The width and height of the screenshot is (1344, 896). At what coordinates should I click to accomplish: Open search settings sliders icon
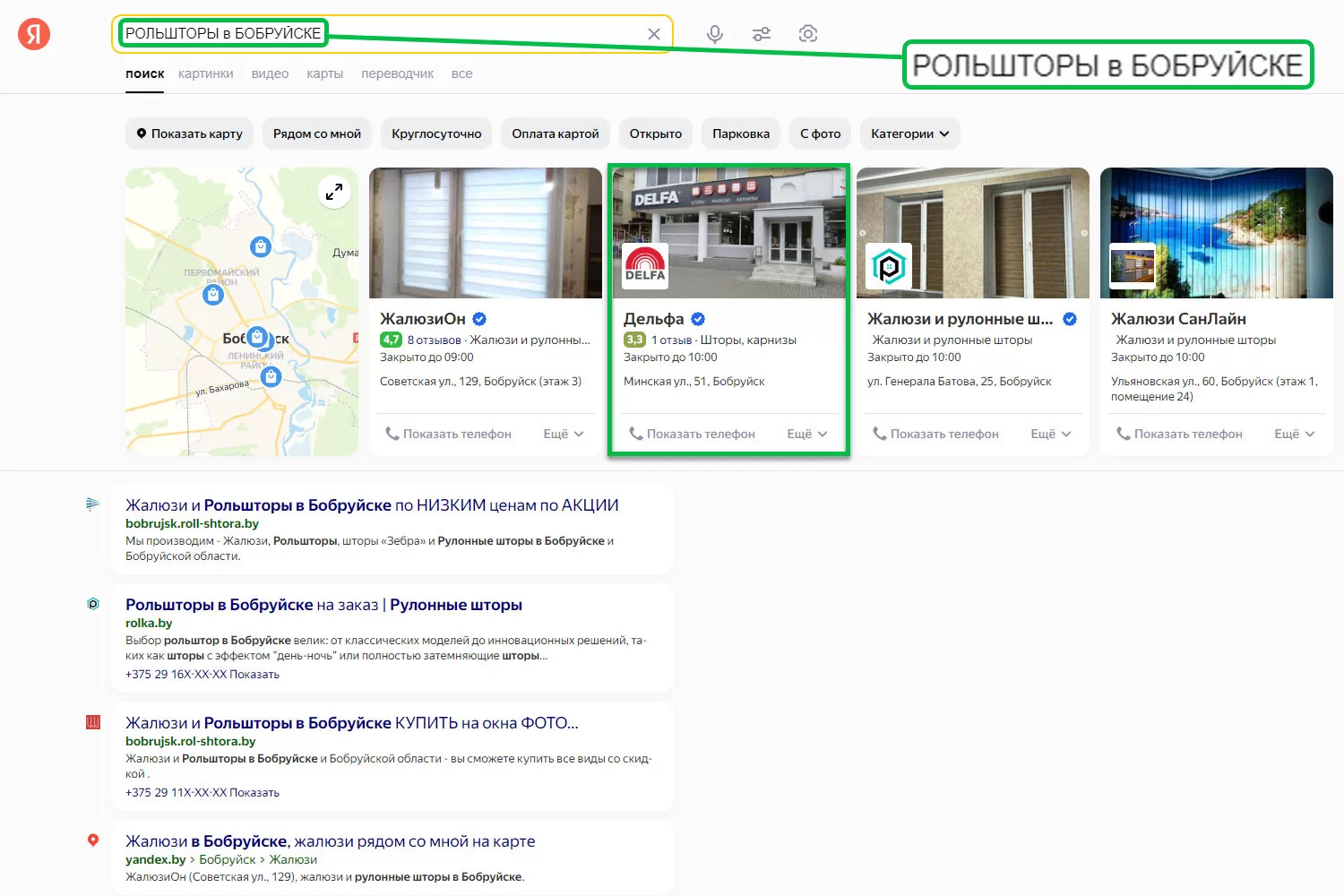point(761,34)
